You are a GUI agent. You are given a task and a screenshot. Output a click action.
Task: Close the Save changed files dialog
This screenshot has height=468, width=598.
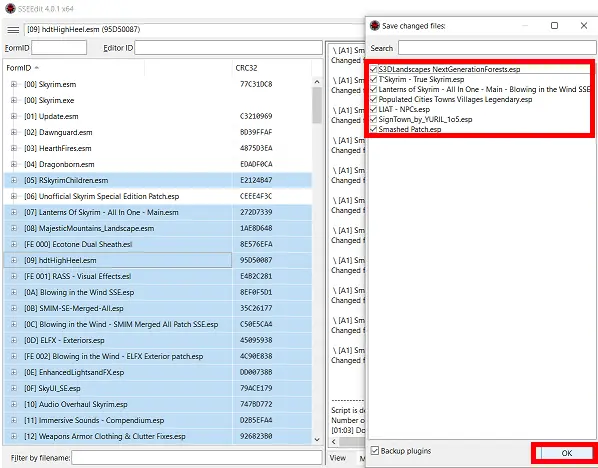(584, 26)
